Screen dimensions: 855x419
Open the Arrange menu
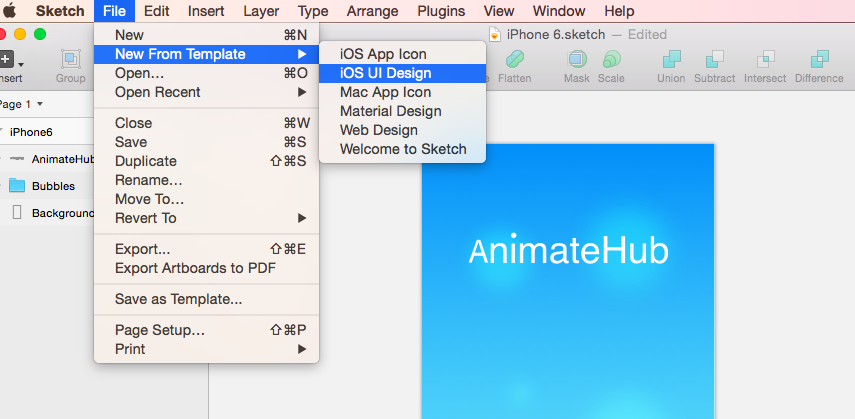372,11
